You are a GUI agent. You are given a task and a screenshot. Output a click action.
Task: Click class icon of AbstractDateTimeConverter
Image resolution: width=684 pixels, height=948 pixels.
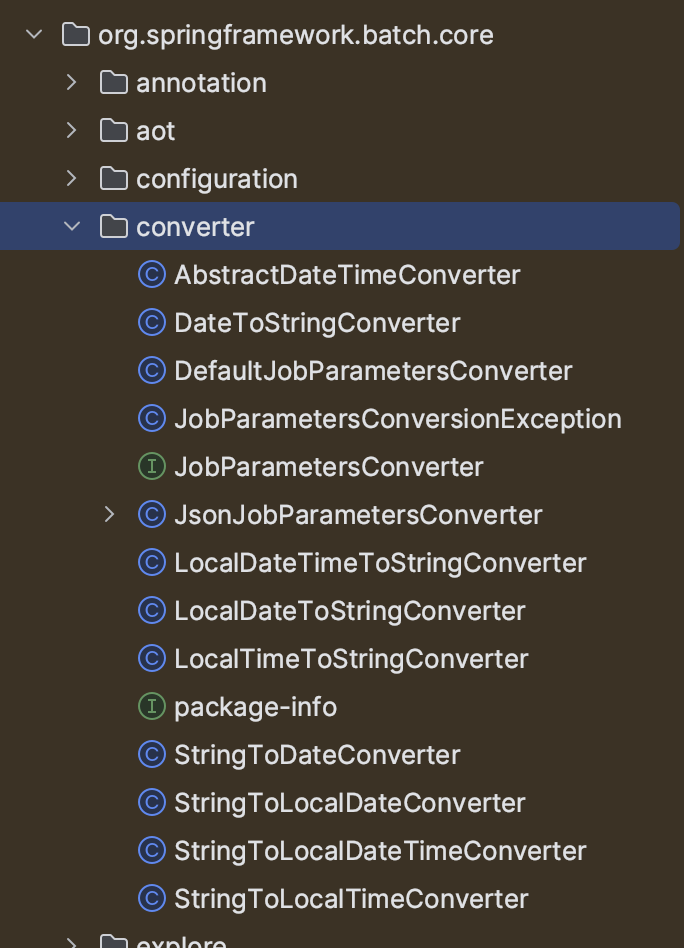(152, 274)
